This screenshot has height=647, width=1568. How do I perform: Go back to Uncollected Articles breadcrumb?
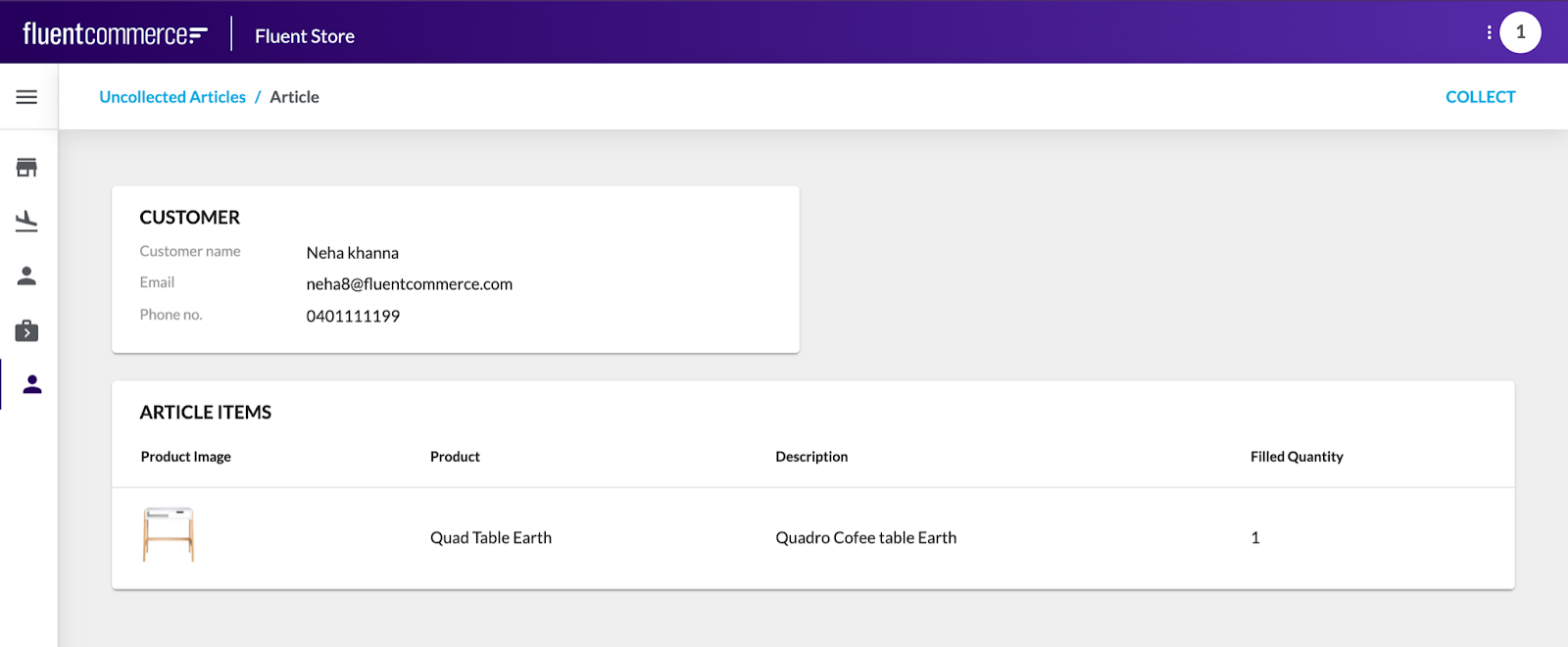172,97
